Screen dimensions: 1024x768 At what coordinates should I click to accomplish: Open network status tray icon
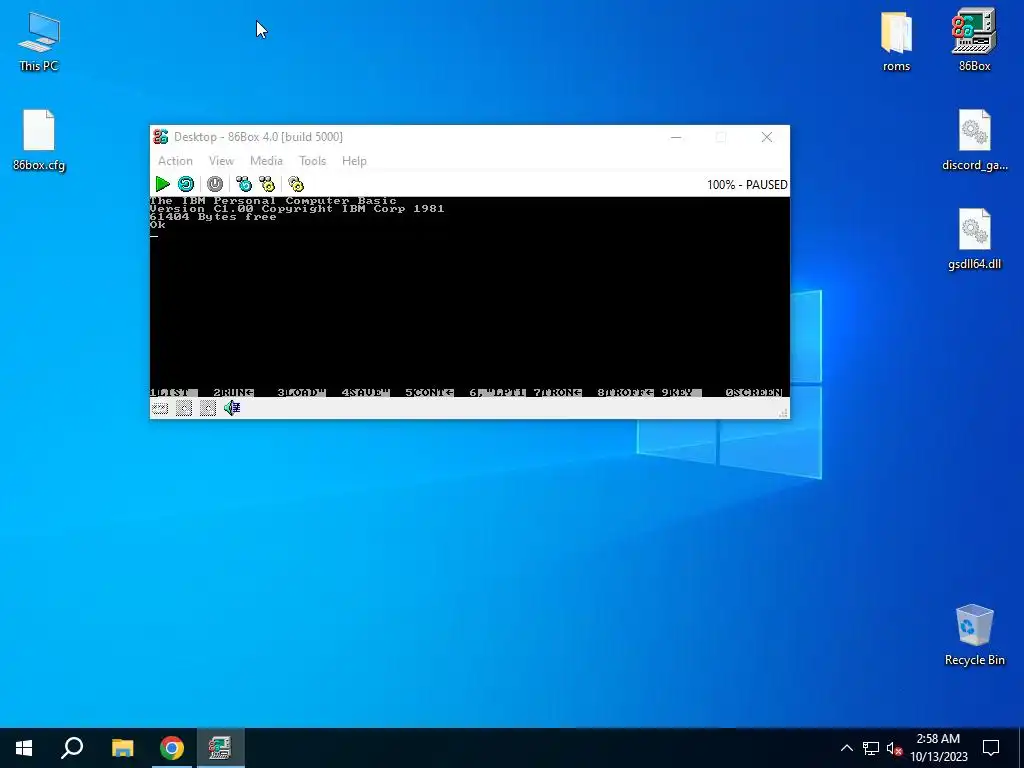pyautogui.click(x=871, y=748)
